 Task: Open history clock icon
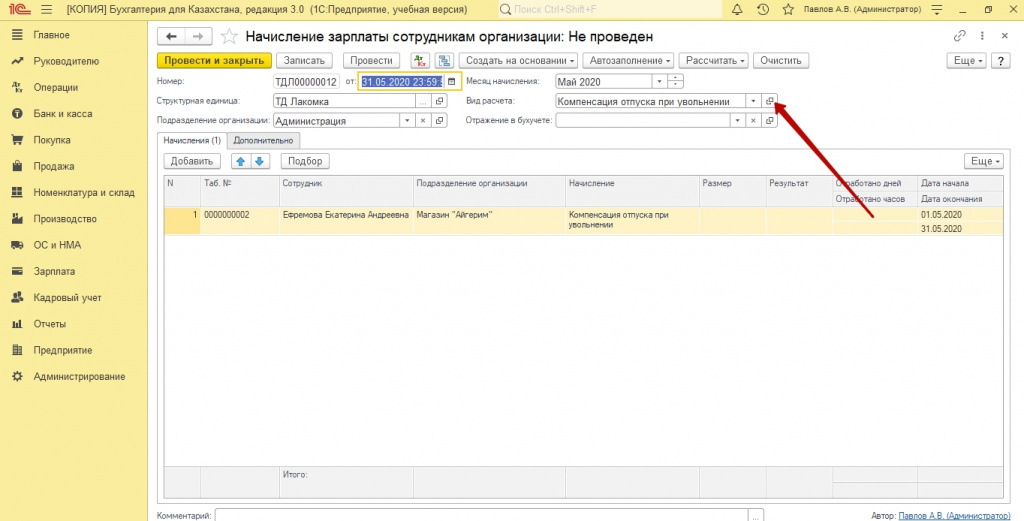(763, 10)
